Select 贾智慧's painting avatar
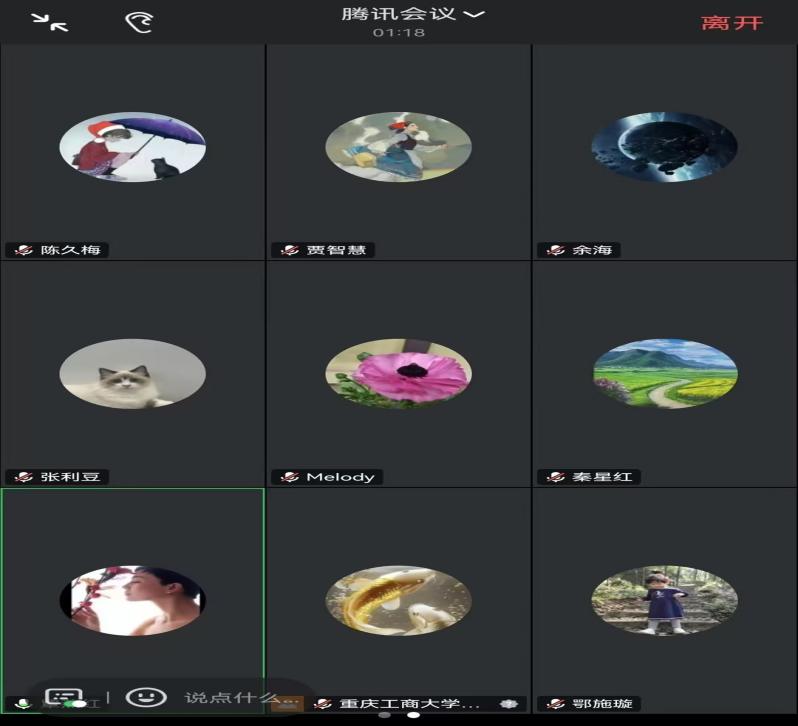798x726 pixels. [398, 147]
